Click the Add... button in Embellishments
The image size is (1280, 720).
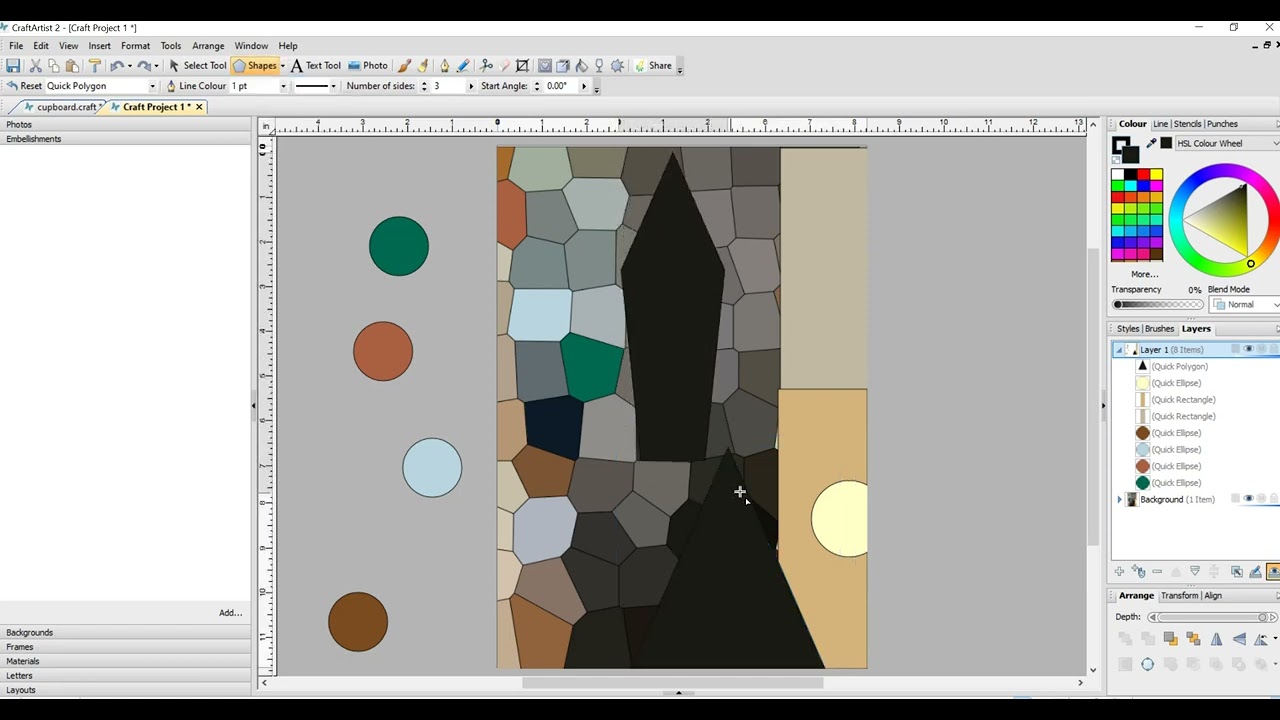[230, 612]
